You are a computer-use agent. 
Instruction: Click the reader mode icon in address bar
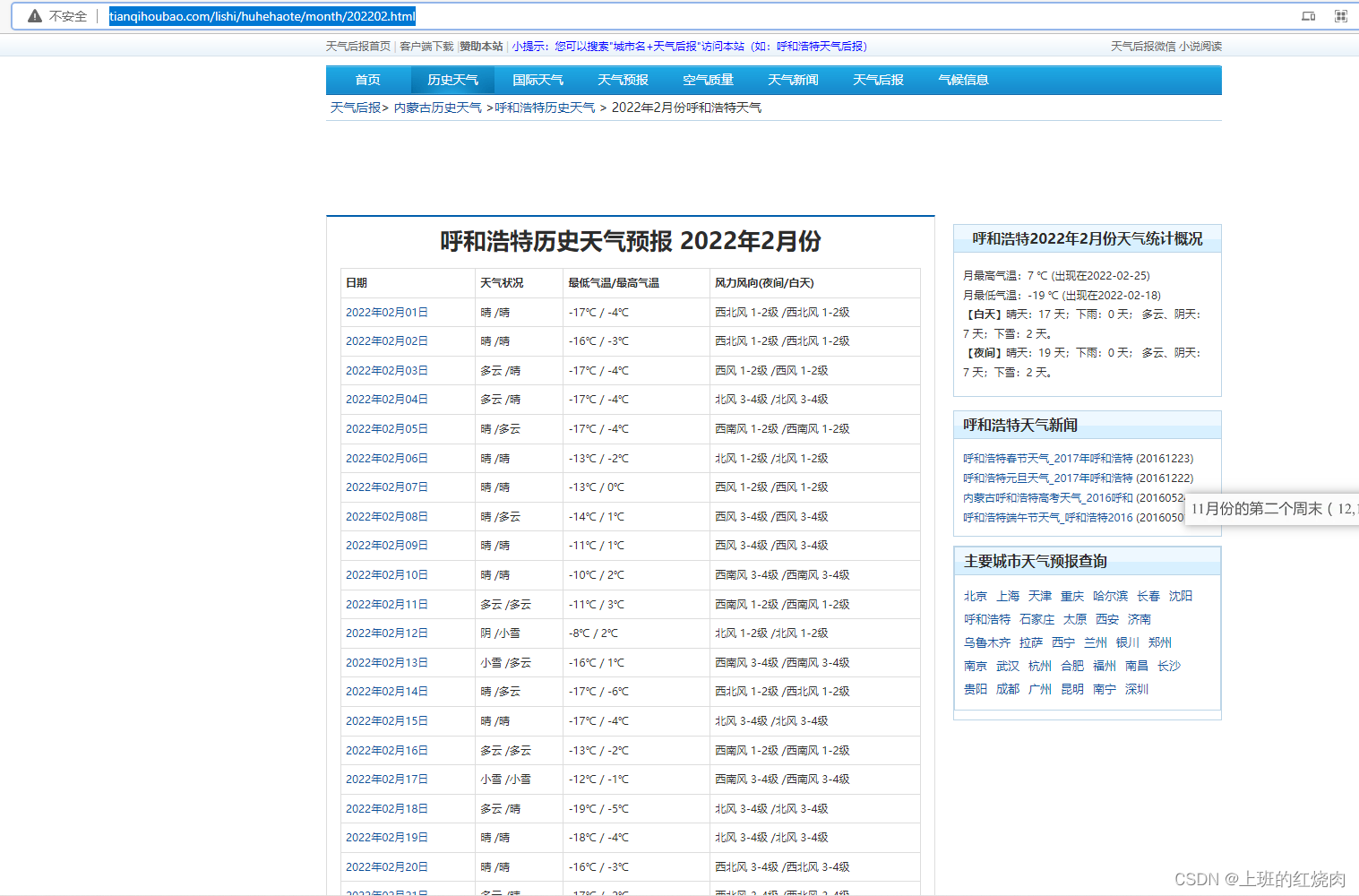pos(1309,16)
